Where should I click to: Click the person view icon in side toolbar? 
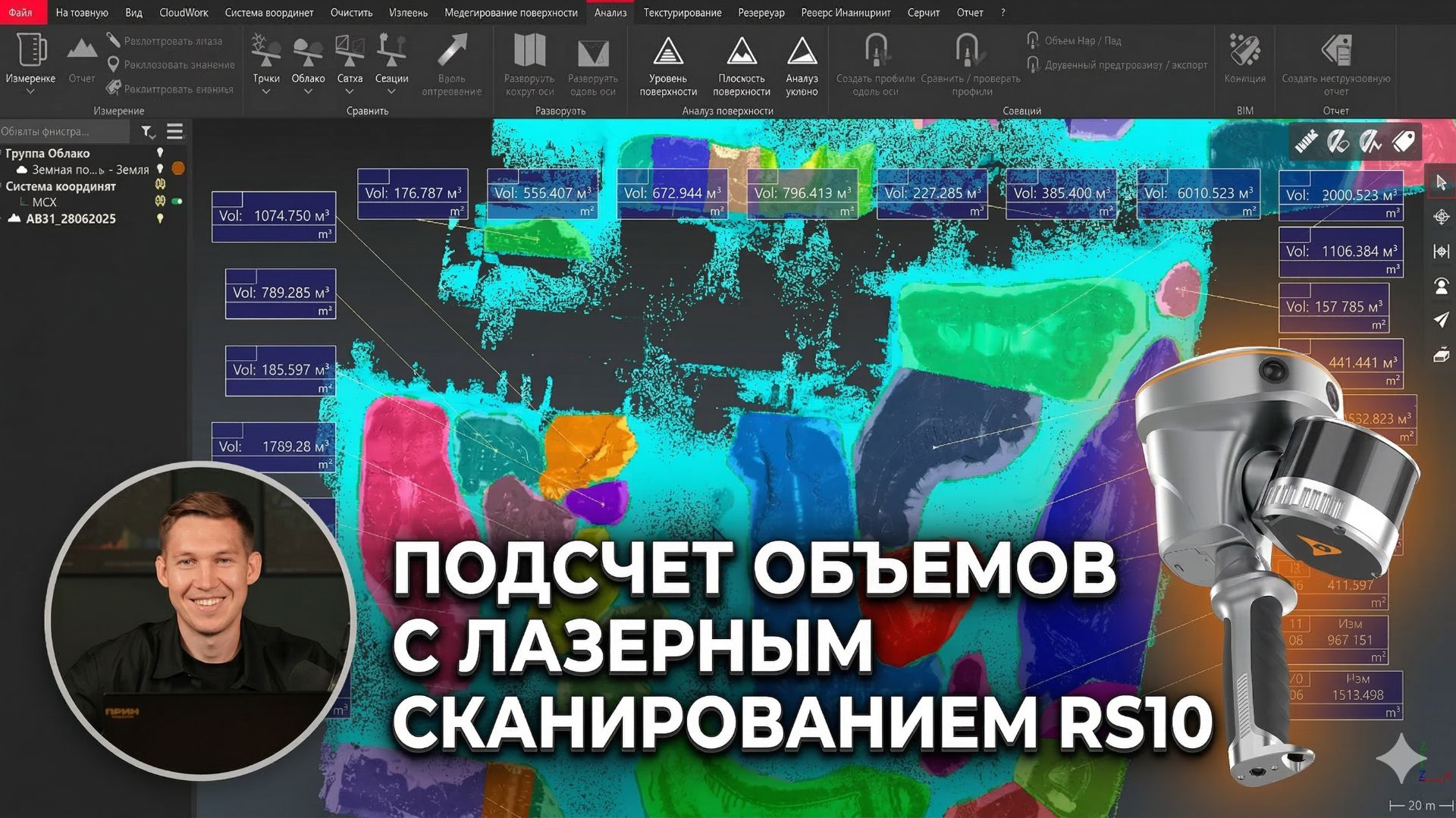(x=1441, y=286)
